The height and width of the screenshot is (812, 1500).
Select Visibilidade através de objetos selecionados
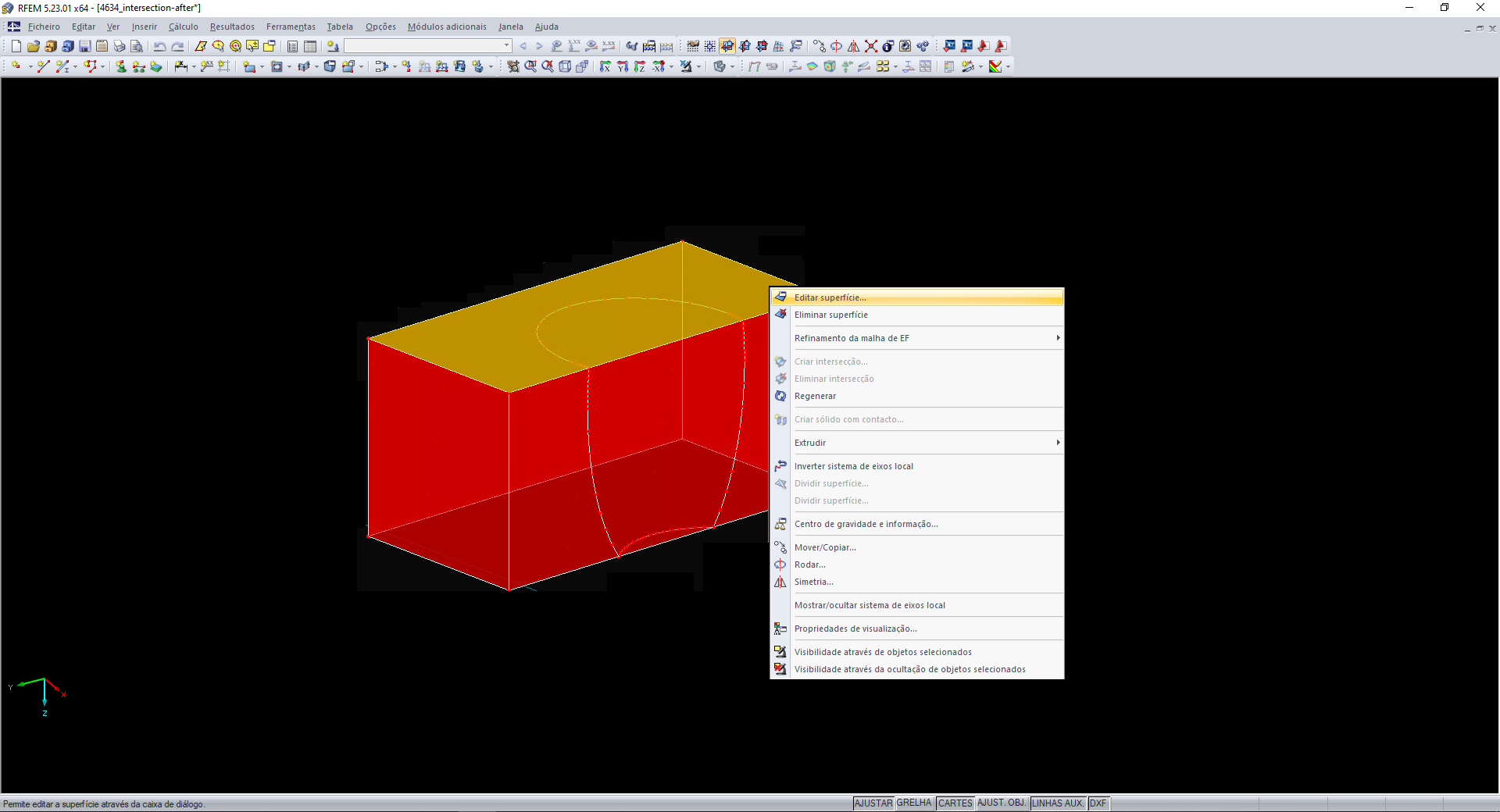coord(917,652)
